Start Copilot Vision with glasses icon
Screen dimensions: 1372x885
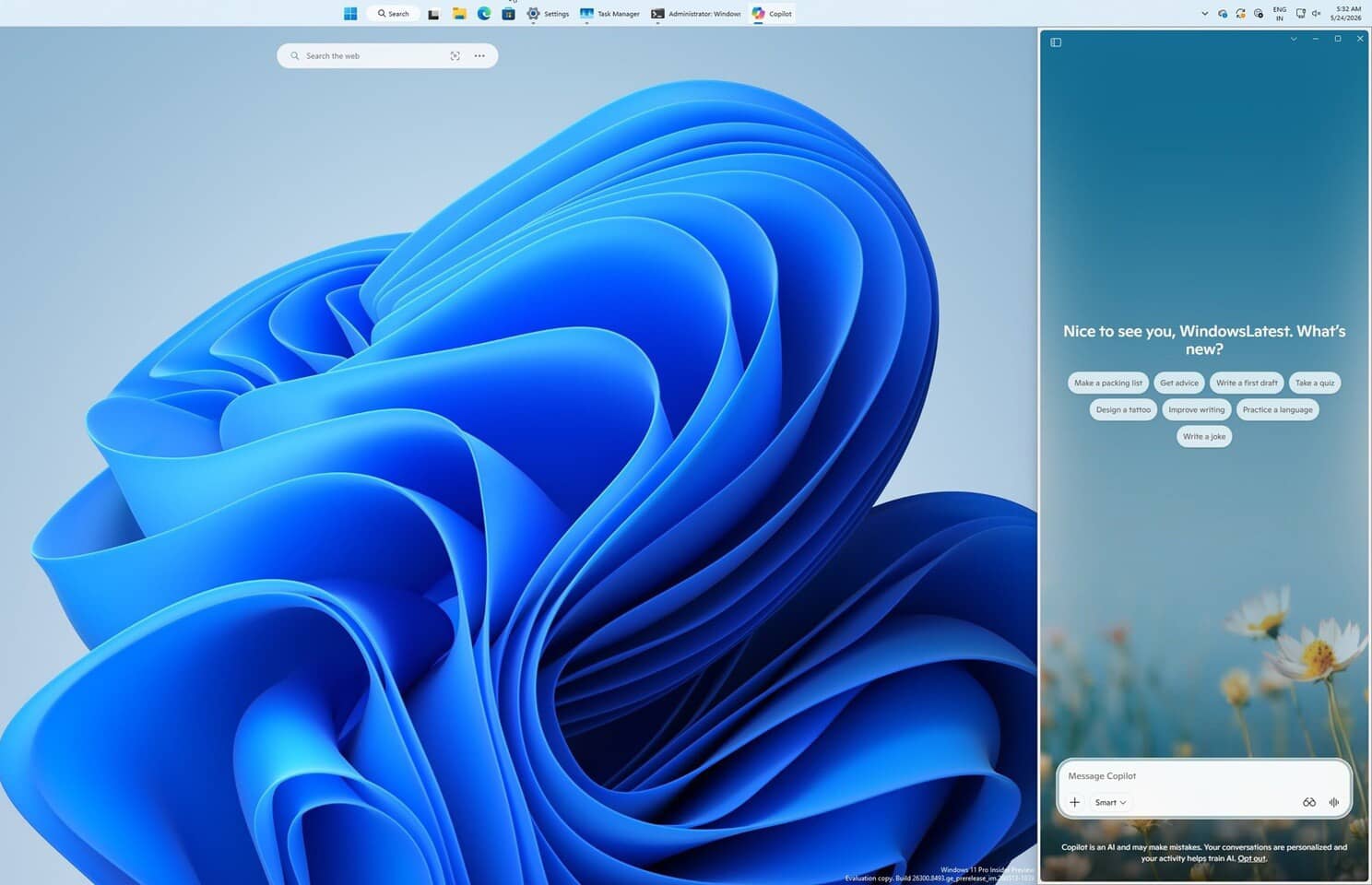pyautogui.click(x=1308, y=802)
